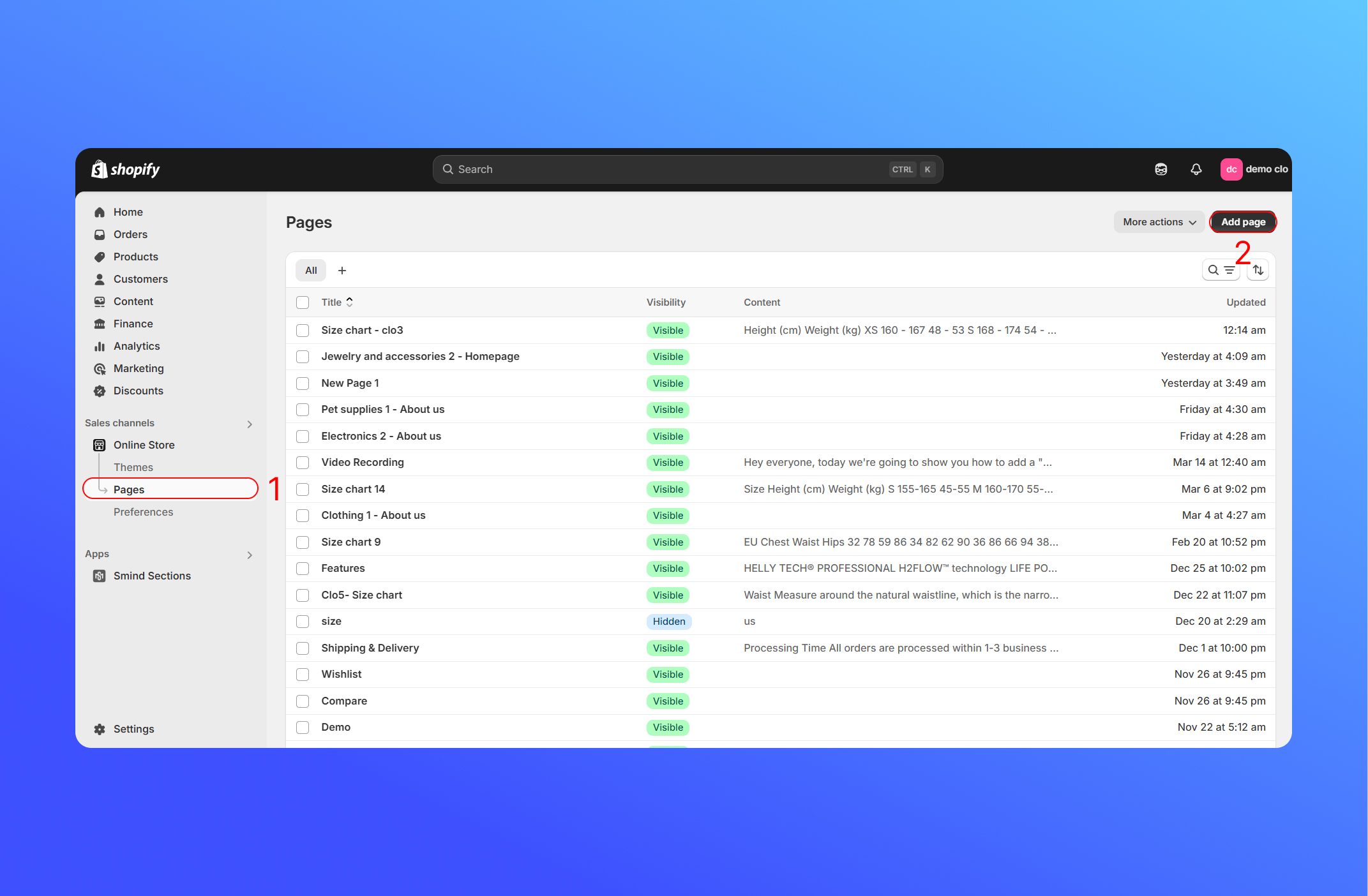Click the search and filter icon button

[x=1220, y=271]
